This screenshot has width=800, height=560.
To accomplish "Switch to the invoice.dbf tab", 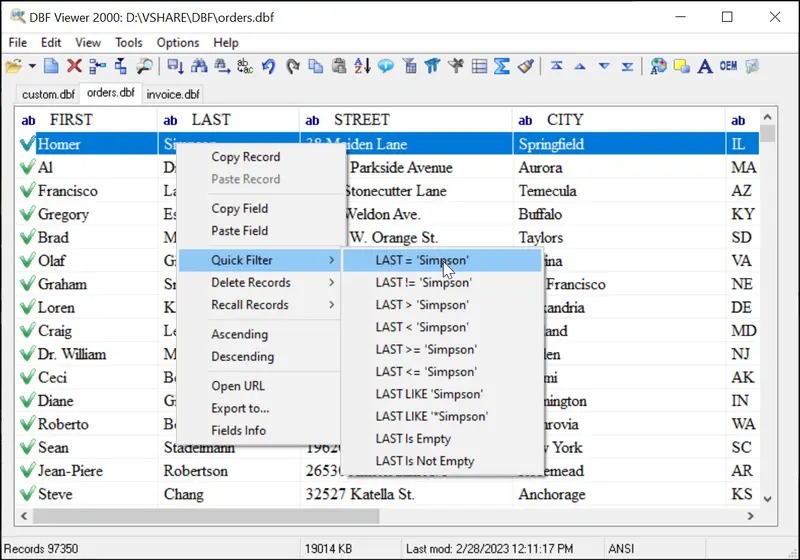I will 172,94.
